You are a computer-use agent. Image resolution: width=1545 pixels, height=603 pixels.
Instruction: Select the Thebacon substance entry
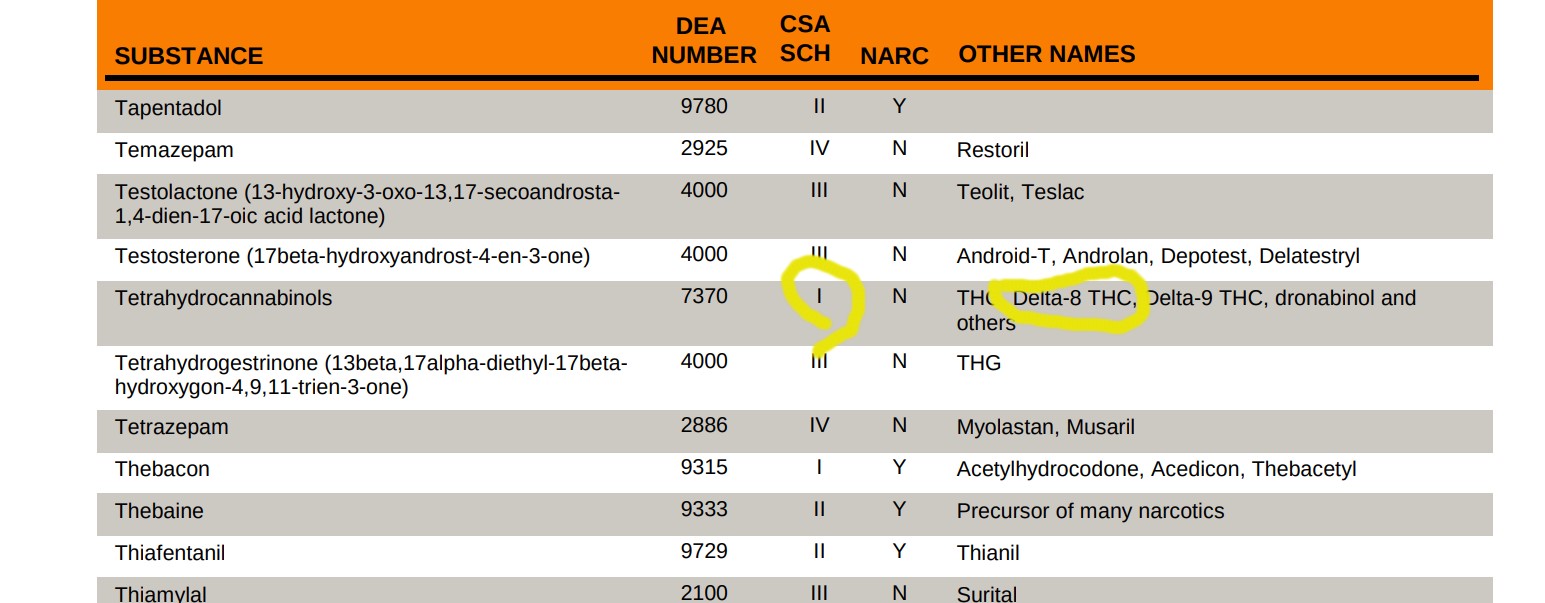pyautogui.click(x=162, y=469)
